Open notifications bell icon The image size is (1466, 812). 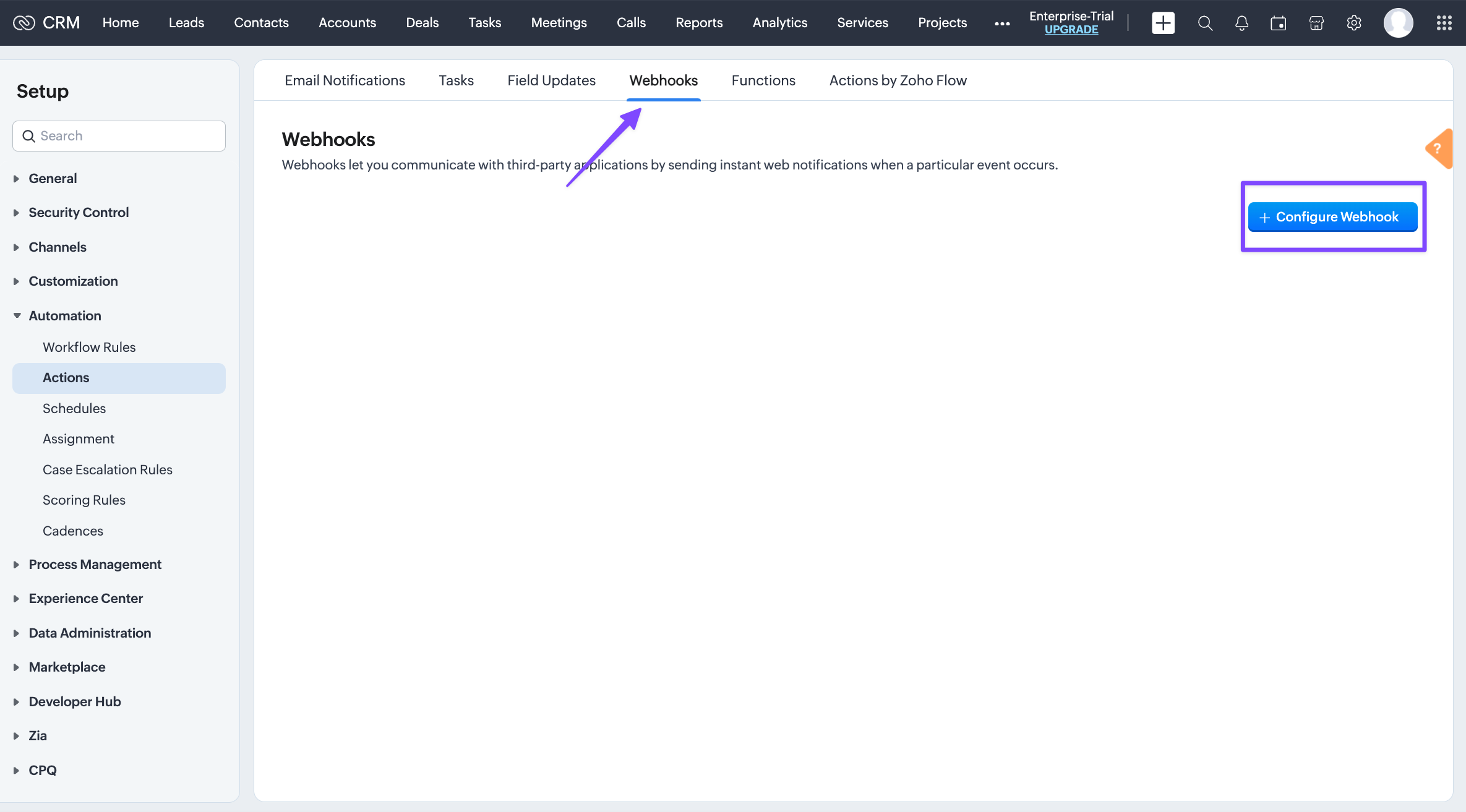(1241, 23)
